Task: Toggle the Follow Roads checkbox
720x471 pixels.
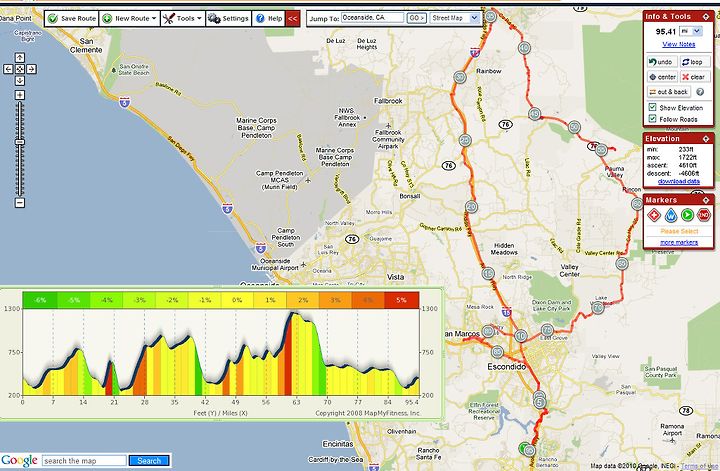Action: click(652, 119)
